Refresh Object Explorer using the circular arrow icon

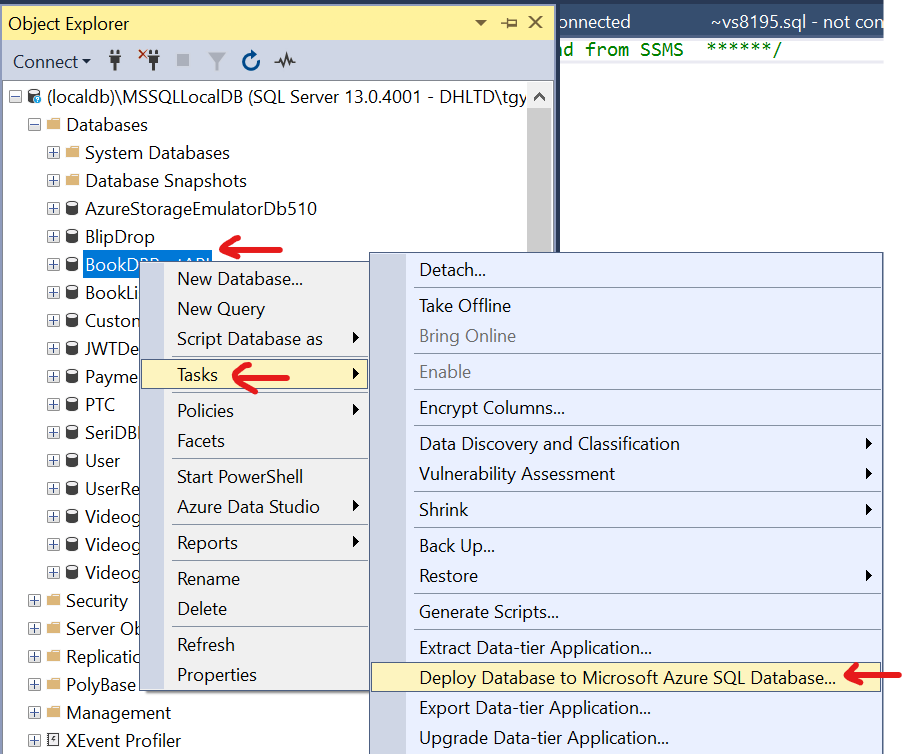pos(250,61)
